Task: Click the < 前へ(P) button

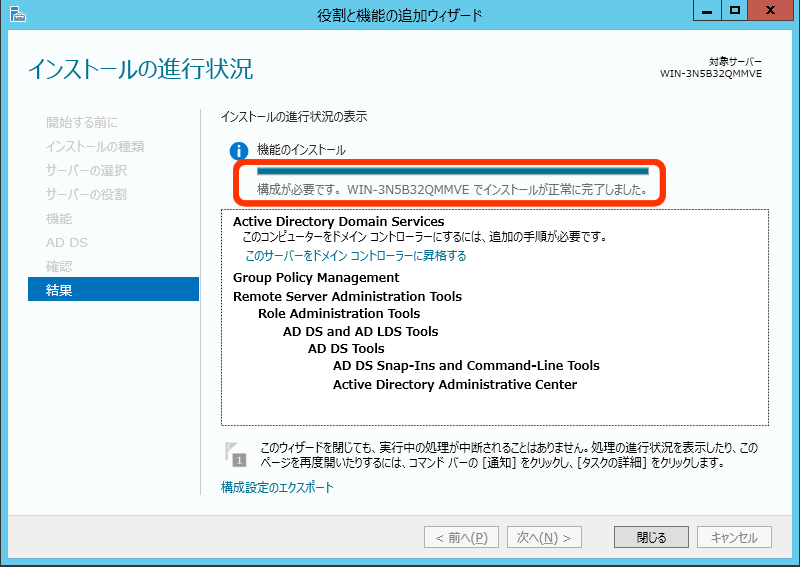Action: coord(461,537)
